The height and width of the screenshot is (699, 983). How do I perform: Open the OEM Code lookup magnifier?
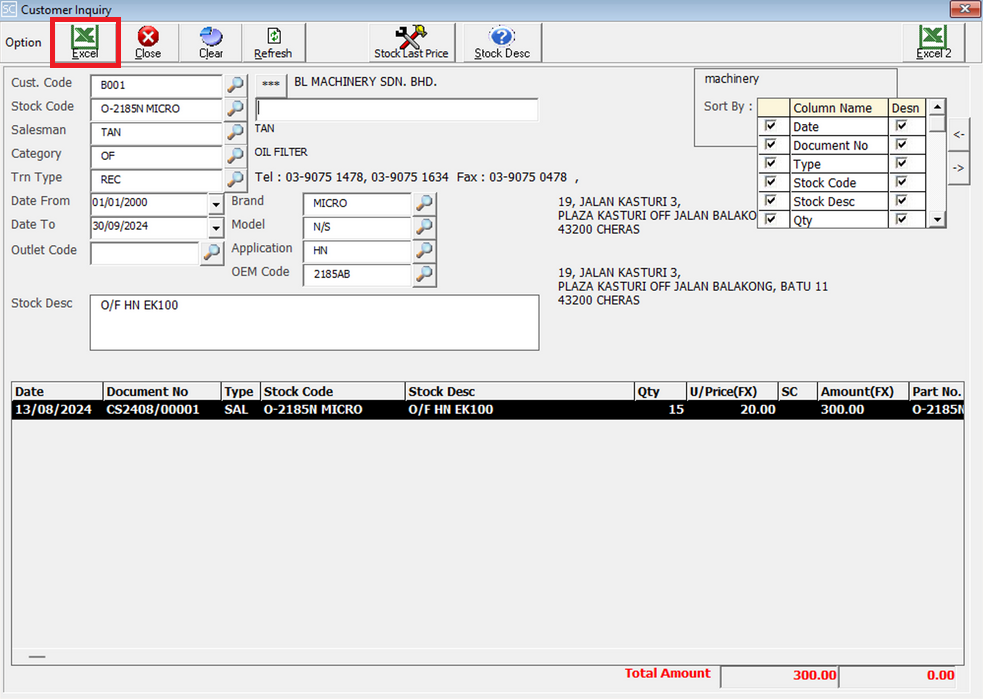coord(424,274)
